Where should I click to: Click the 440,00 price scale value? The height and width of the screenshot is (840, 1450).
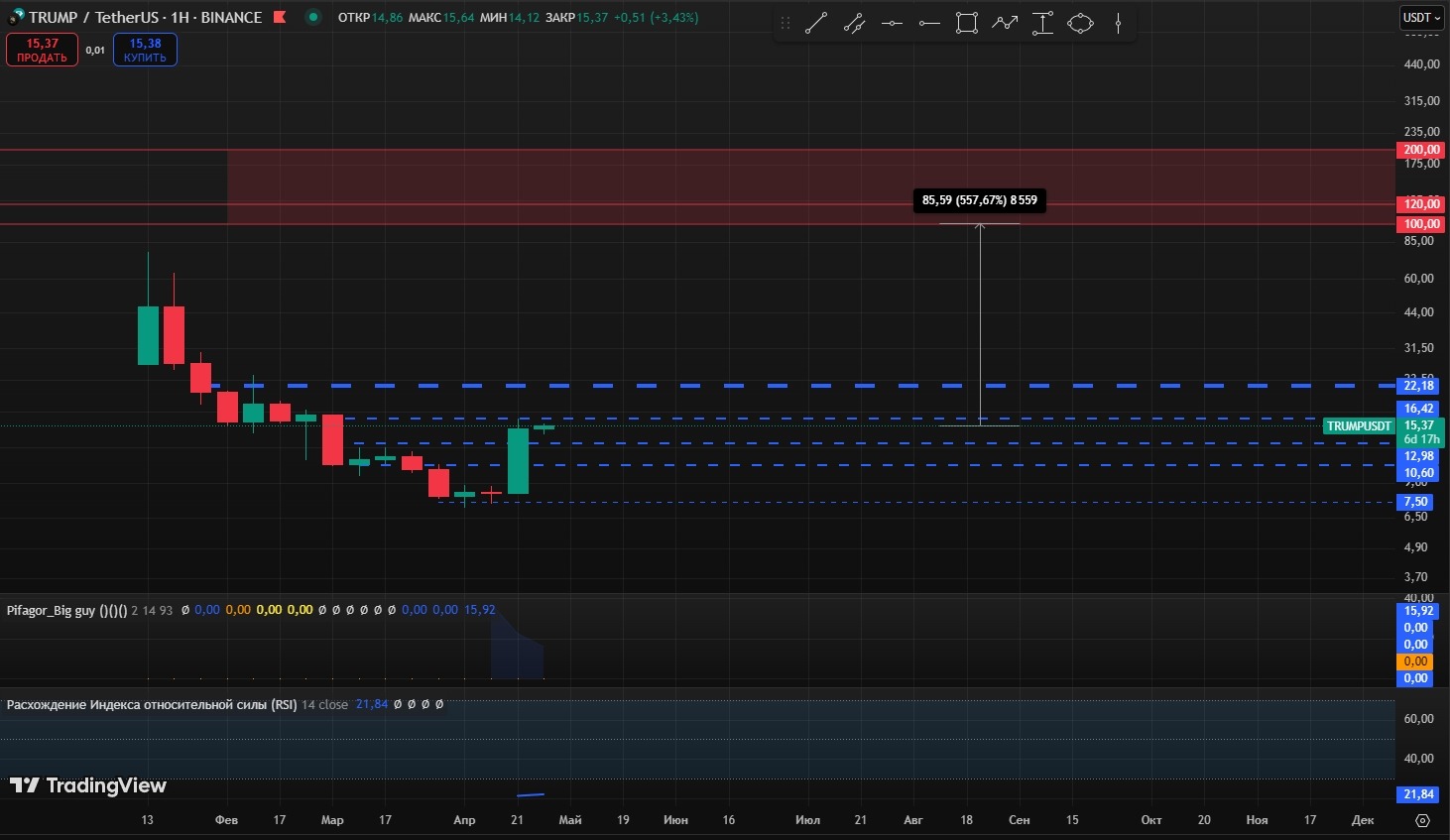point(1421,64)
